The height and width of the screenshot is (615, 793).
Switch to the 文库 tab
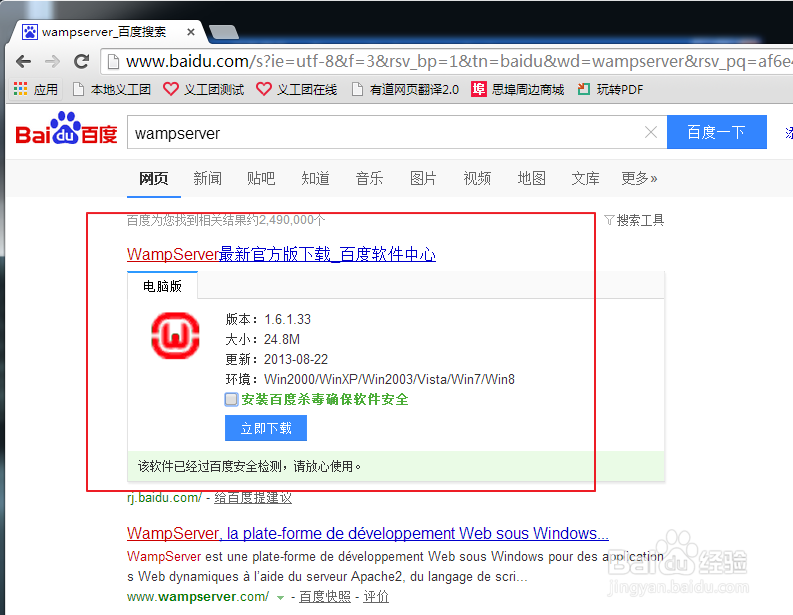point(585,178)
